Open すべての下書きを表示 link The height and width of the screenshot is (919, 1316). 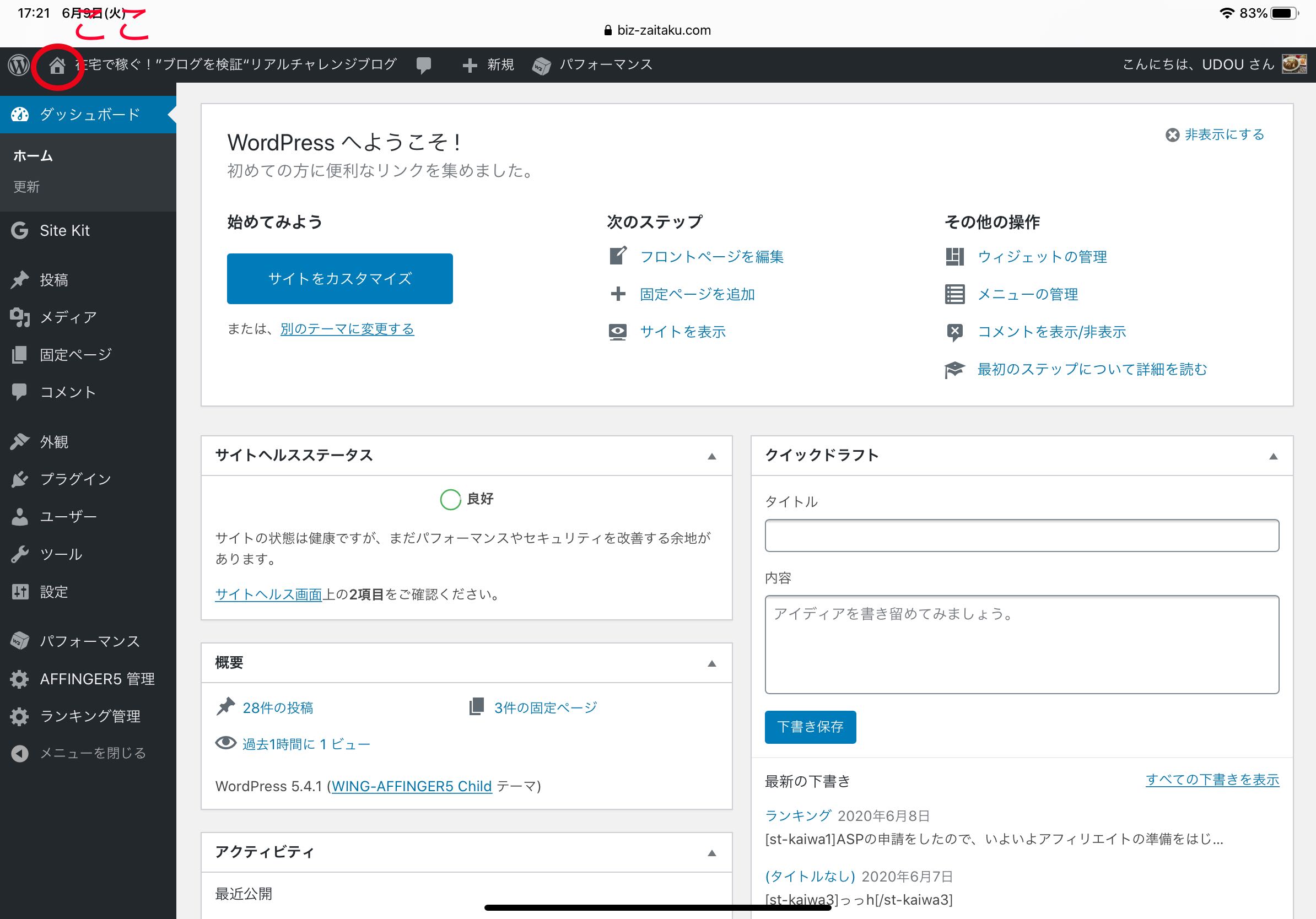click(1212, 780)
